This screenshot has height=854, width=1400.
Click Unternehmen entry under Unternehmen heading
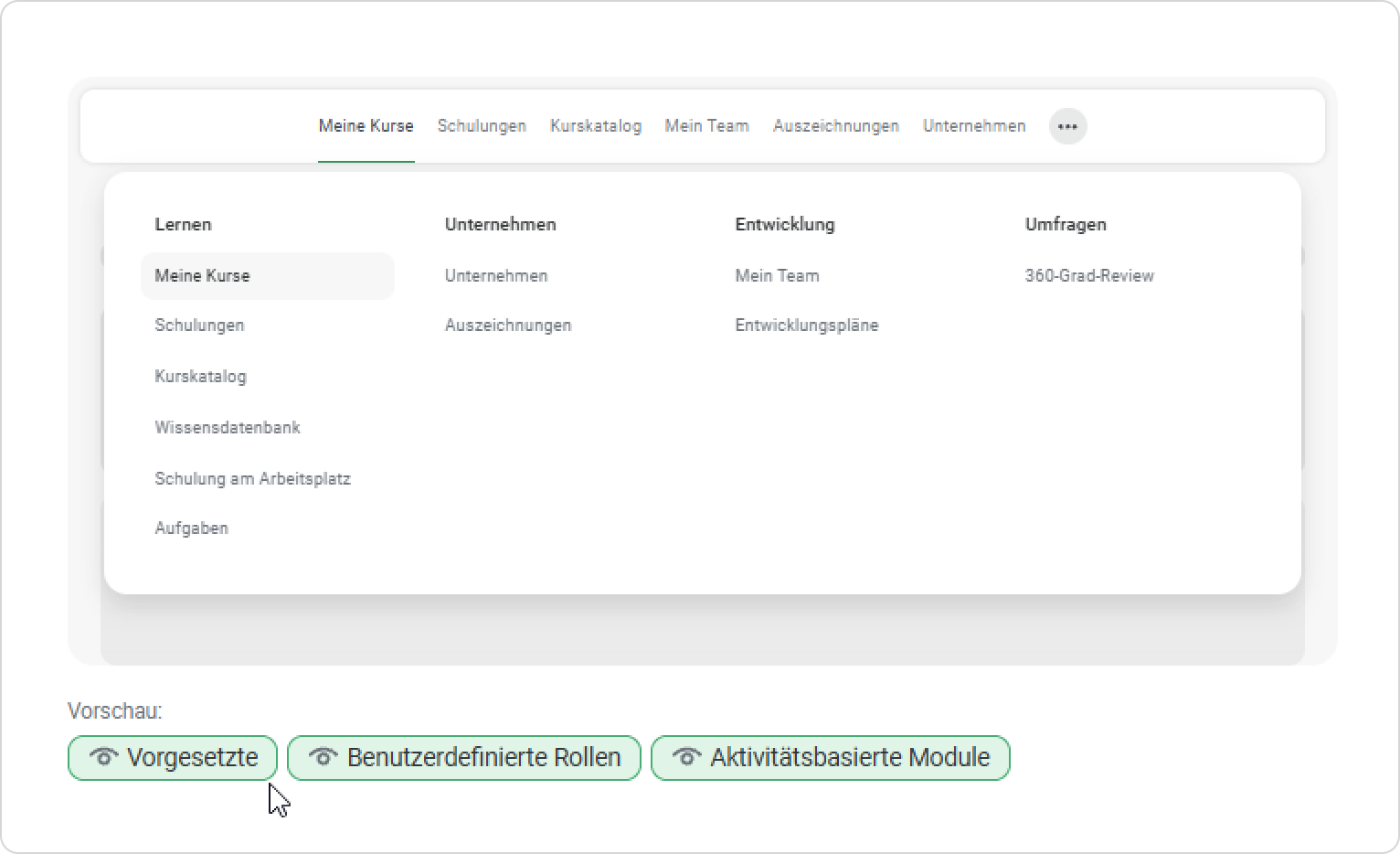pyautogui.click(x=496, y=276)
